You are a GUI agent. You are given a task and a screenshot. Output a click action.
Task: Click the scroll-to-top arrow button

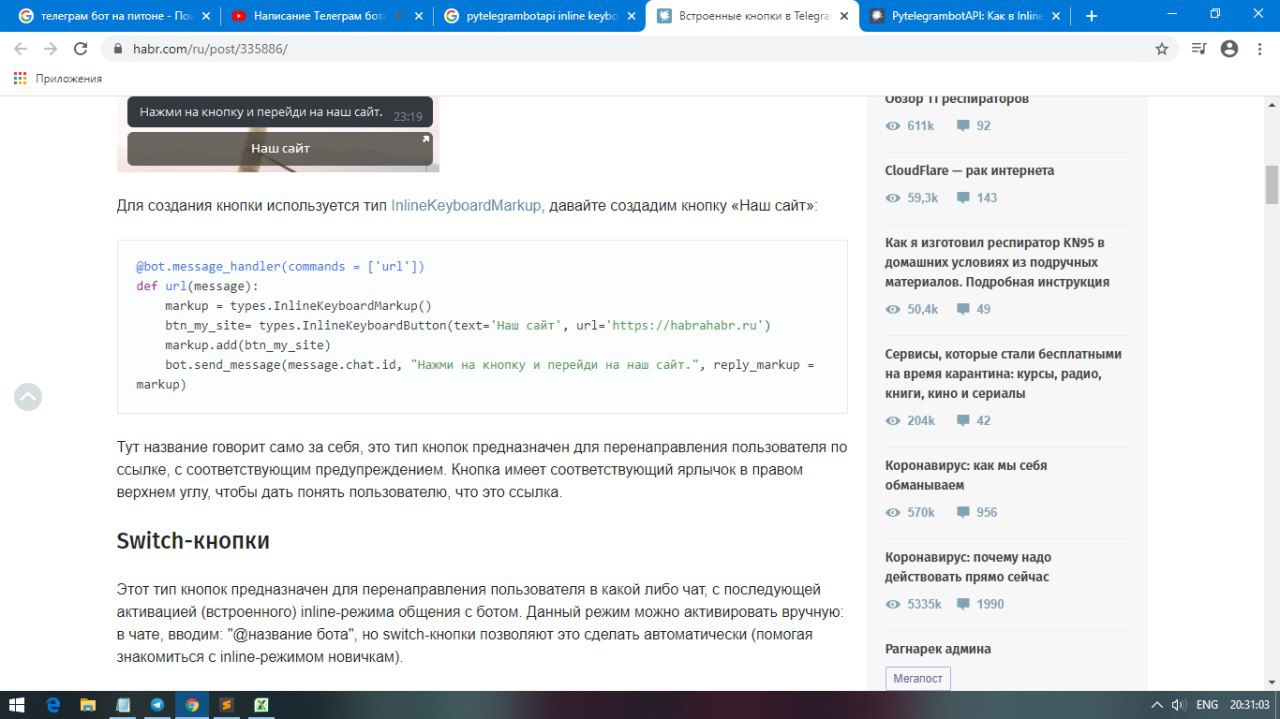[28, 397]
